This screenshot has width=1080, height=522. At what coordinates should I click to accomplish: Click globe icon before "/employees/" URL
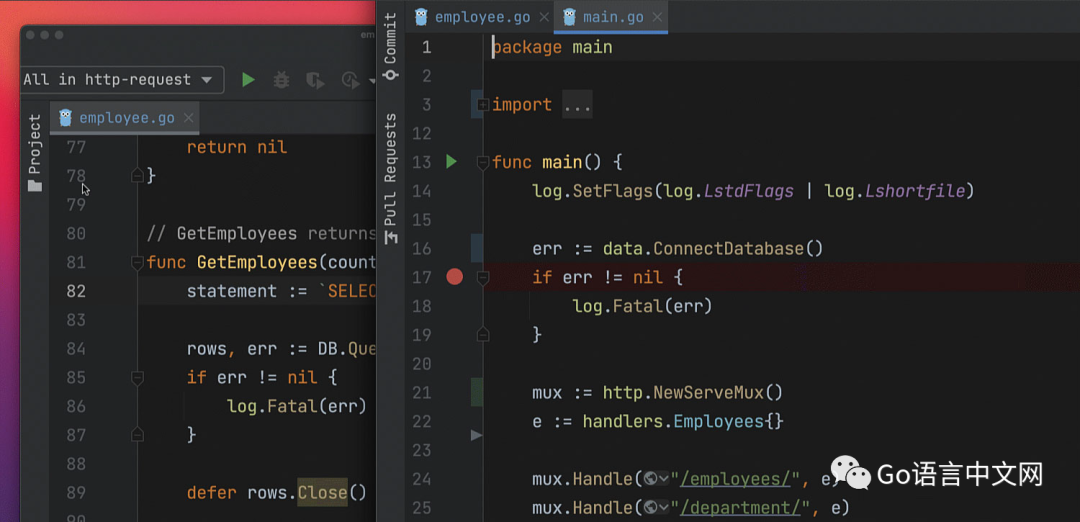click(x=650, y=479)
